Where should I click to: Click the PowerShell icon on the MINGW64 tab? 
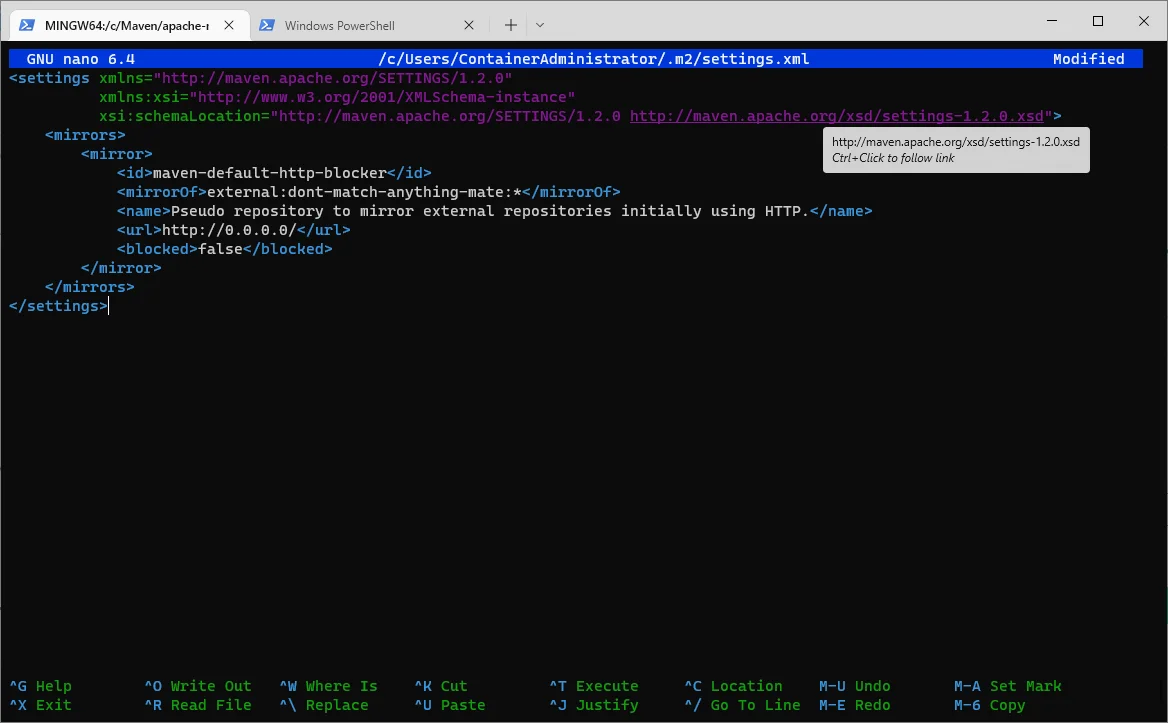[27, 25]
